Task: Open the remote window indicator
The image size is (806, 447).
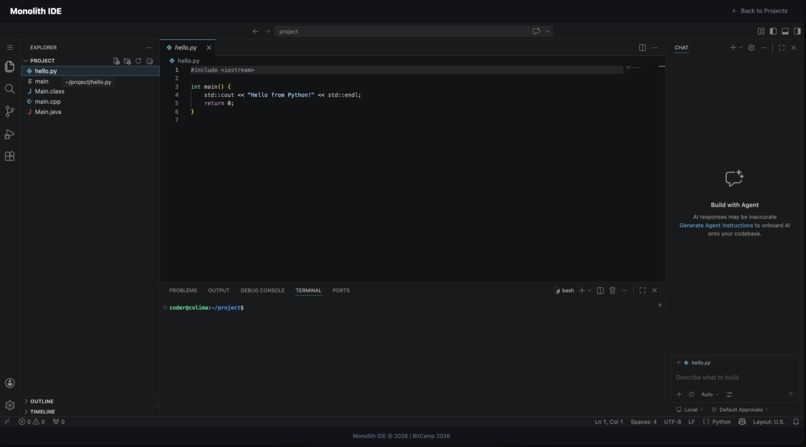Action: [x=7, y=422]
